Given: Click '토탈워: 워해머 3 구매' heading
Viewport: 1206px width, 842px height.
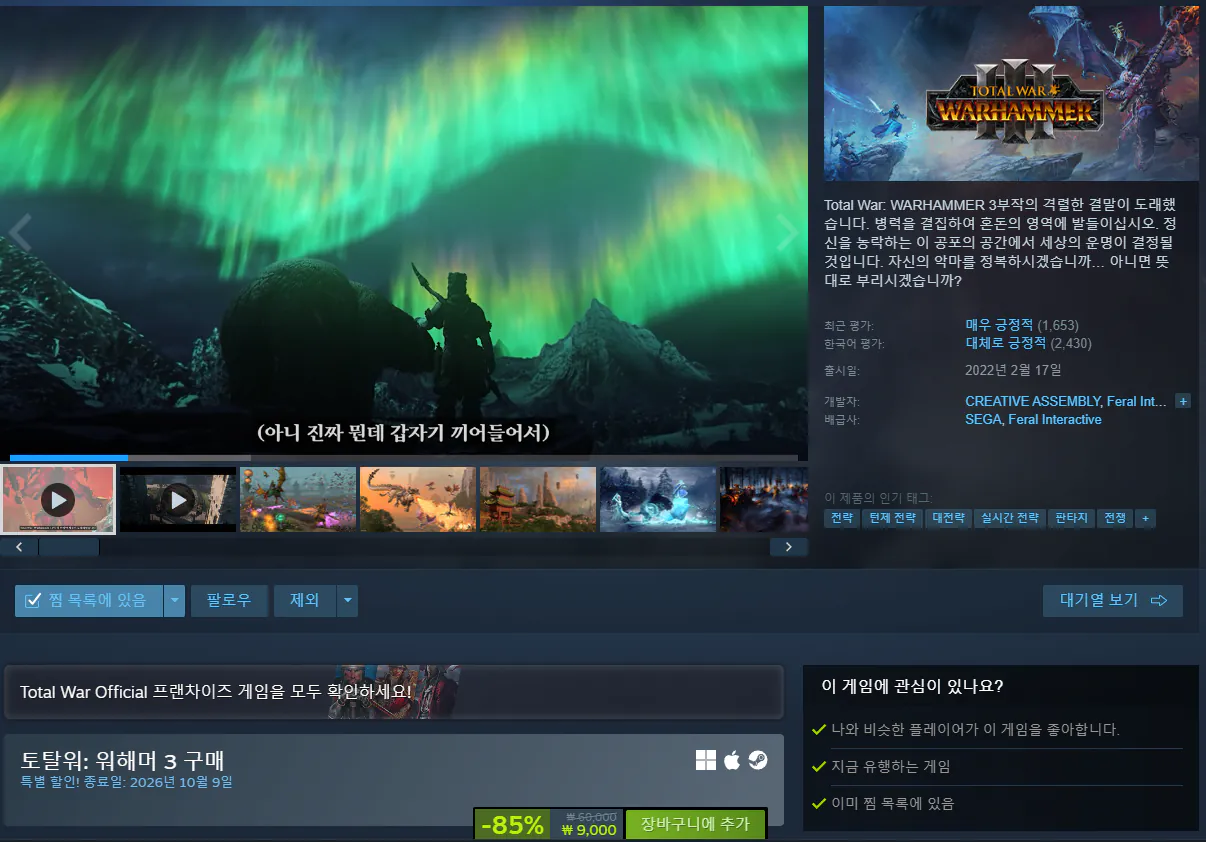Looking at the screenshot, I should point(122,760).
